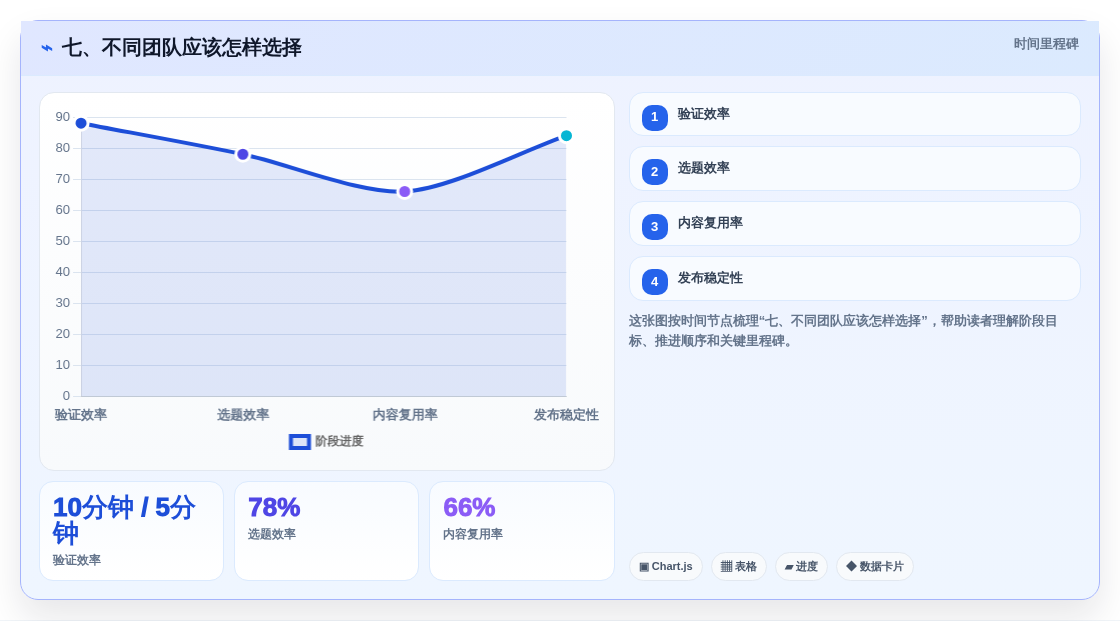The width and height of the screenshot is (1120, 621).
Task: Click the x-axis label 内容复用率
Action: click(x=405, y=414)
